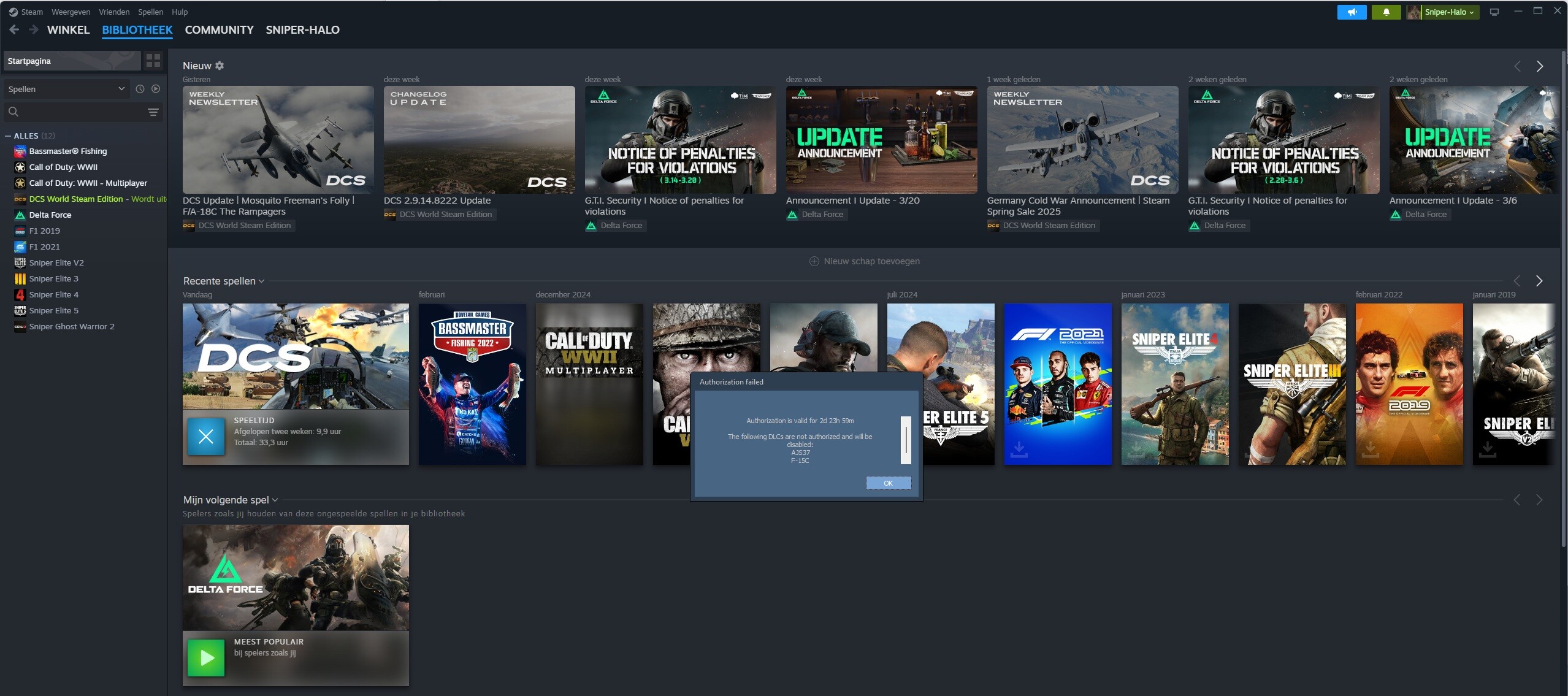Click OK in Authorization failed dialog
Screen dimensions: 1568x696
(888, 483)
